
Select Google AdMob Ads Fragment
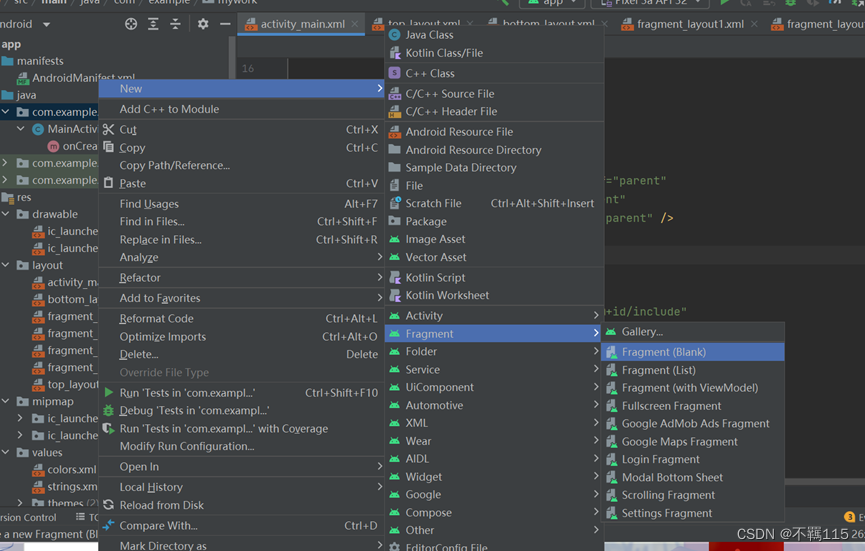pos(693,424)
